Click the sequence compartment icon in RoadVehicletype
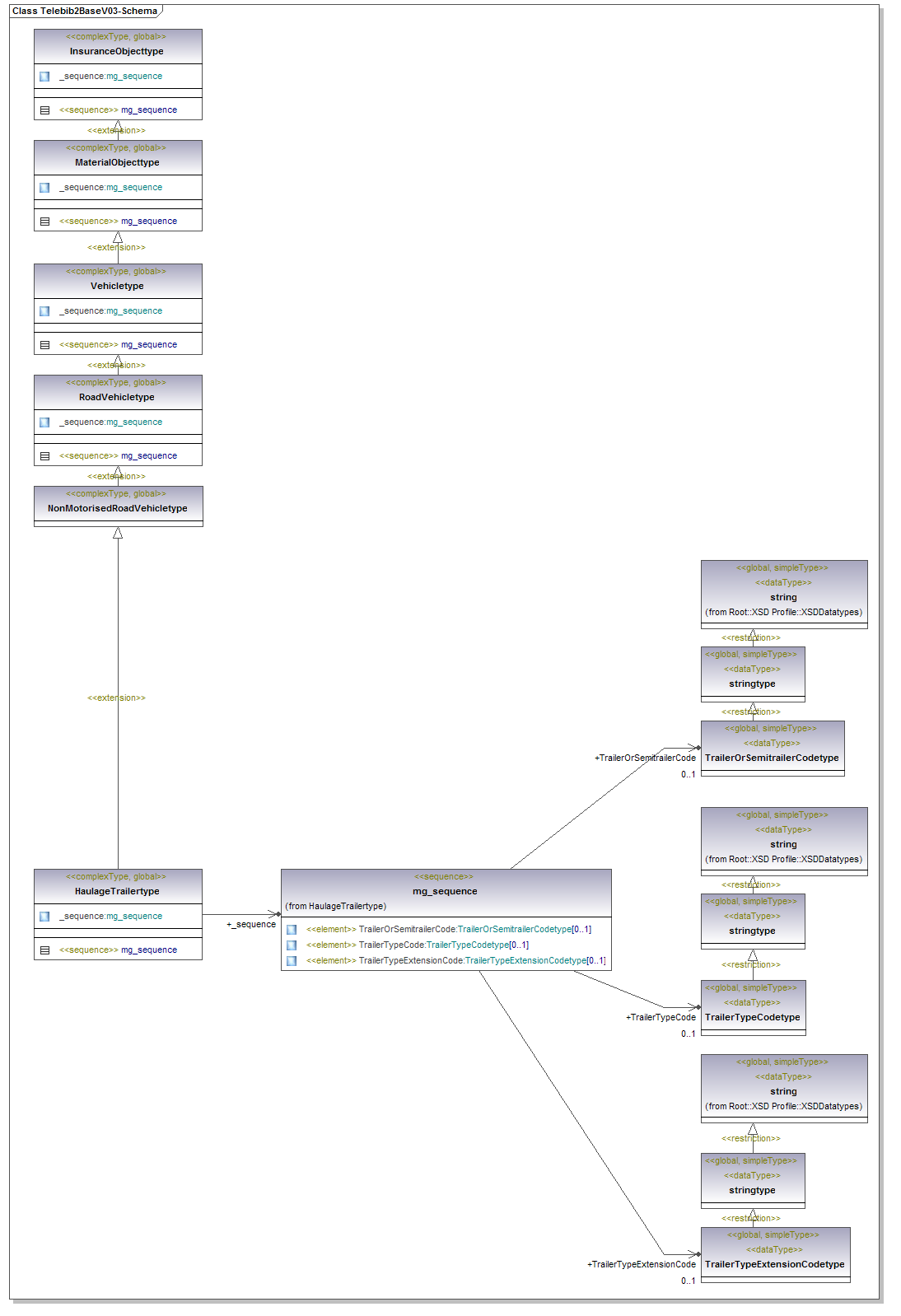The height and width of the screenshot is (1316, 901). (44, 456)
